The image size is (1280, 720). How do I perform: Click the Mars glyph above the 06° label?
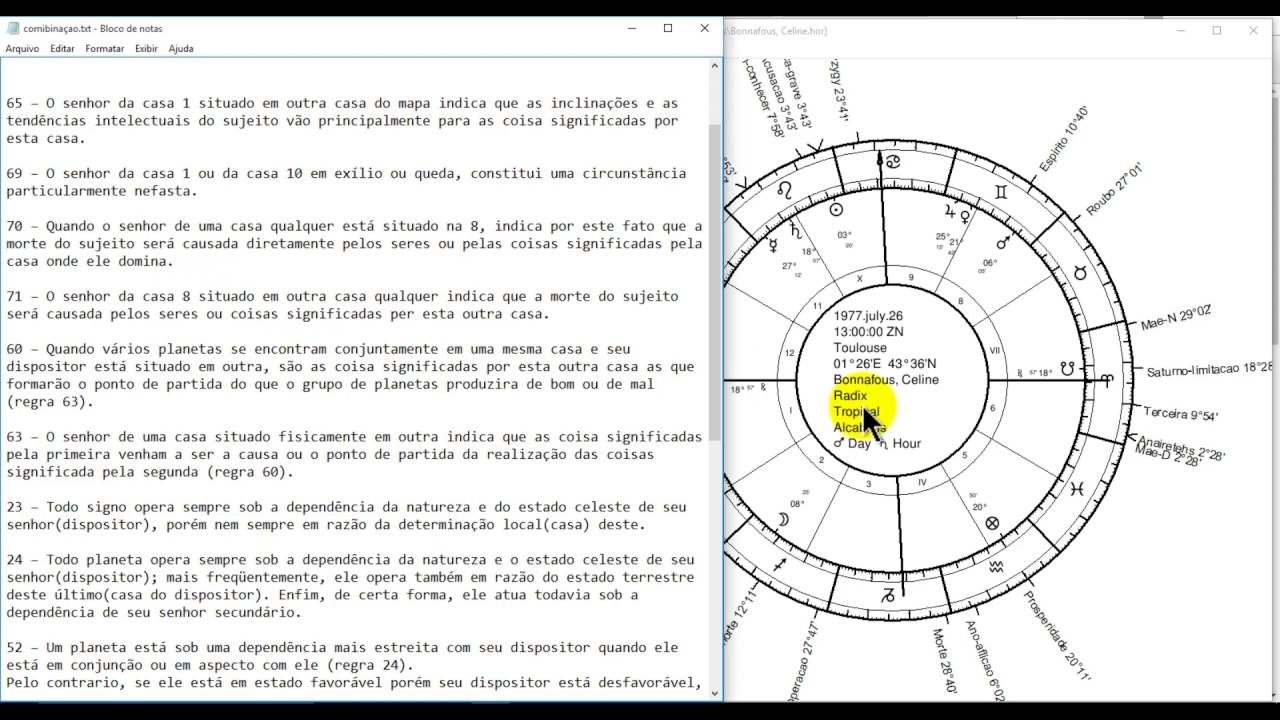(x=1004, y=243)
